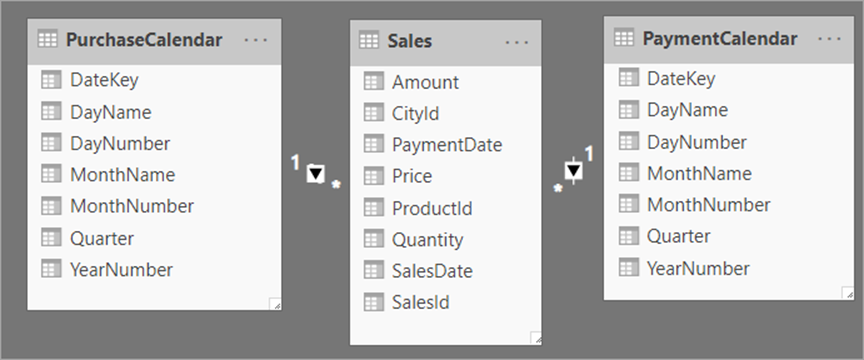
Task: Open PaymentCalendar table ellipsis menu
Action: 830,39
